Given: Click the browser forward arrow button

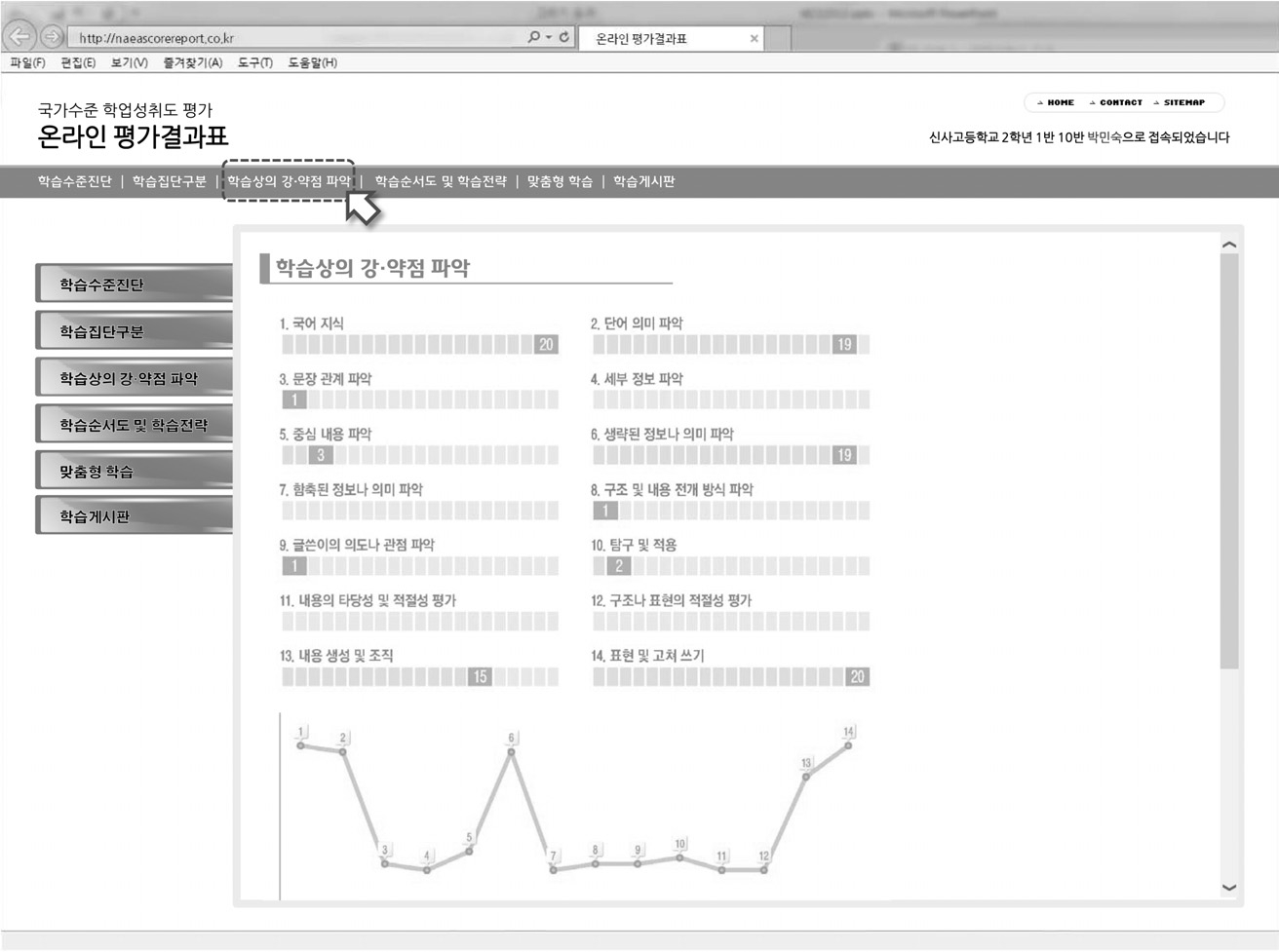Looking at the screenshot, I should pyautogui.click(x=52, y=38).
